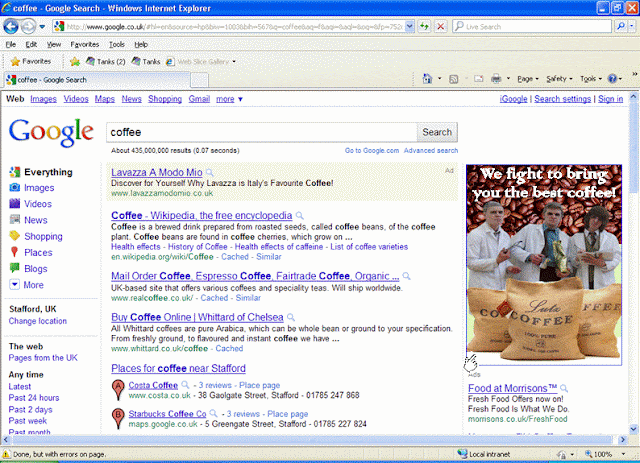Click the Google Search button
Viewport: 640px width, 463px height.
tap(437, 132)
